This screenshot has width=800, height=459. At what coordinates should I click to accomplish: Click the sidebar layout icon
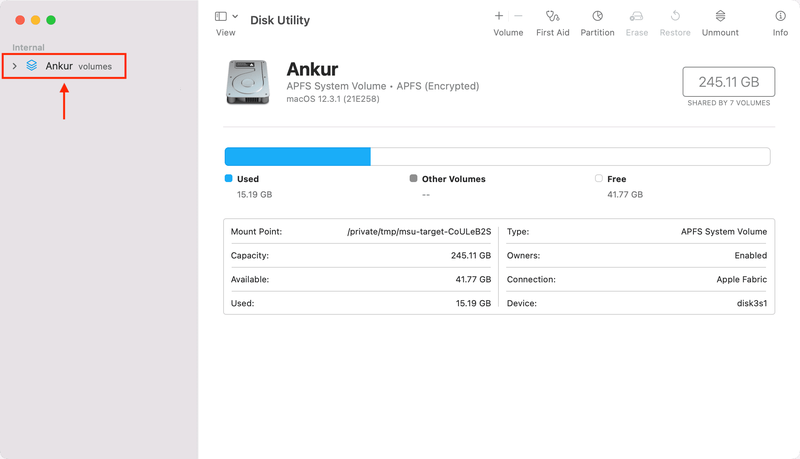tap(221, 16)
